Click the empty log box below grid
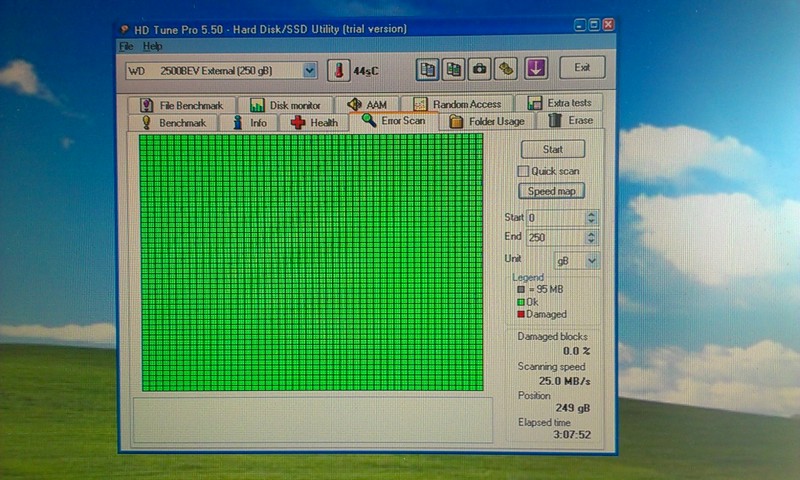 tap(313, 420)
